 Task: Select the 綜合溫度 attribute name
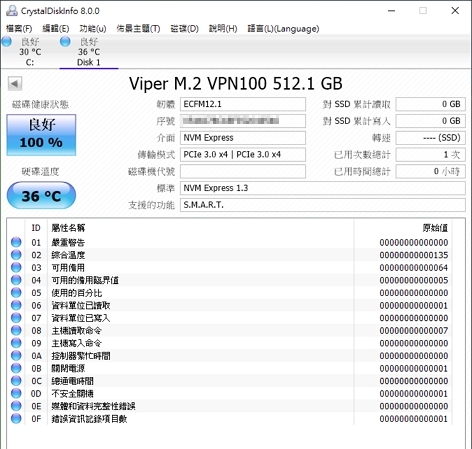68,255
